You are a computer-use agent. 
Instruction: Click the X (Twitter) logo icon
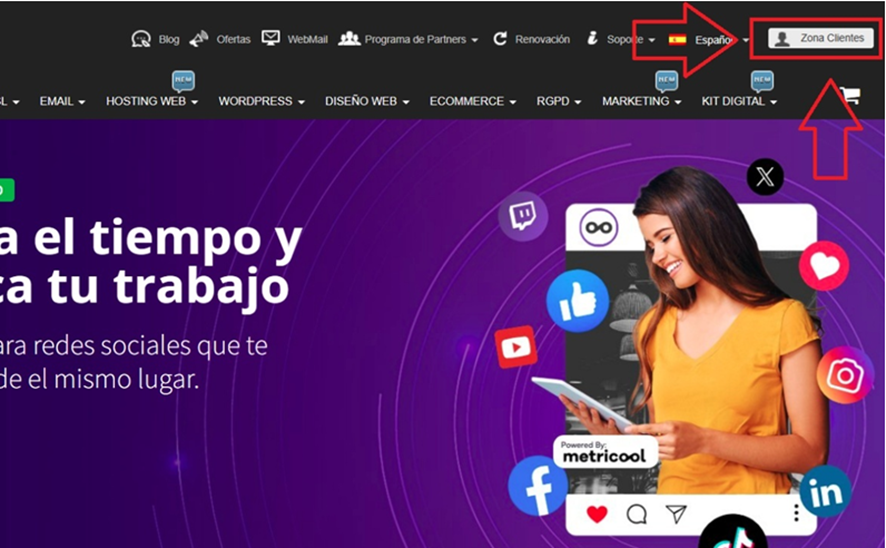(x=765, y=177)
